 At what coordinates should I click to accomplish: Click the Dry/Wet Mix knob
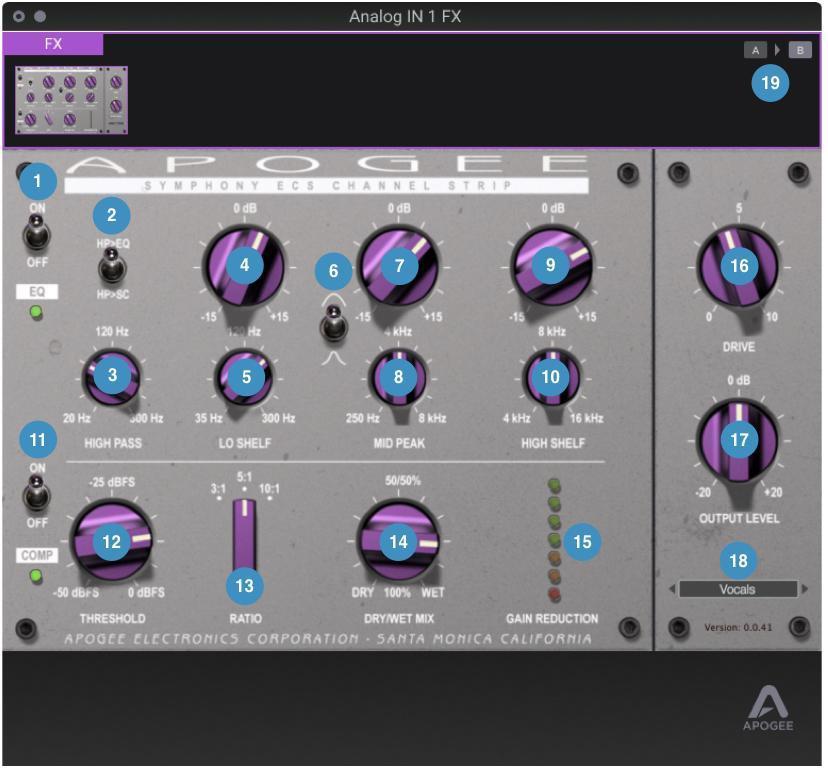(x=399, y=541)
